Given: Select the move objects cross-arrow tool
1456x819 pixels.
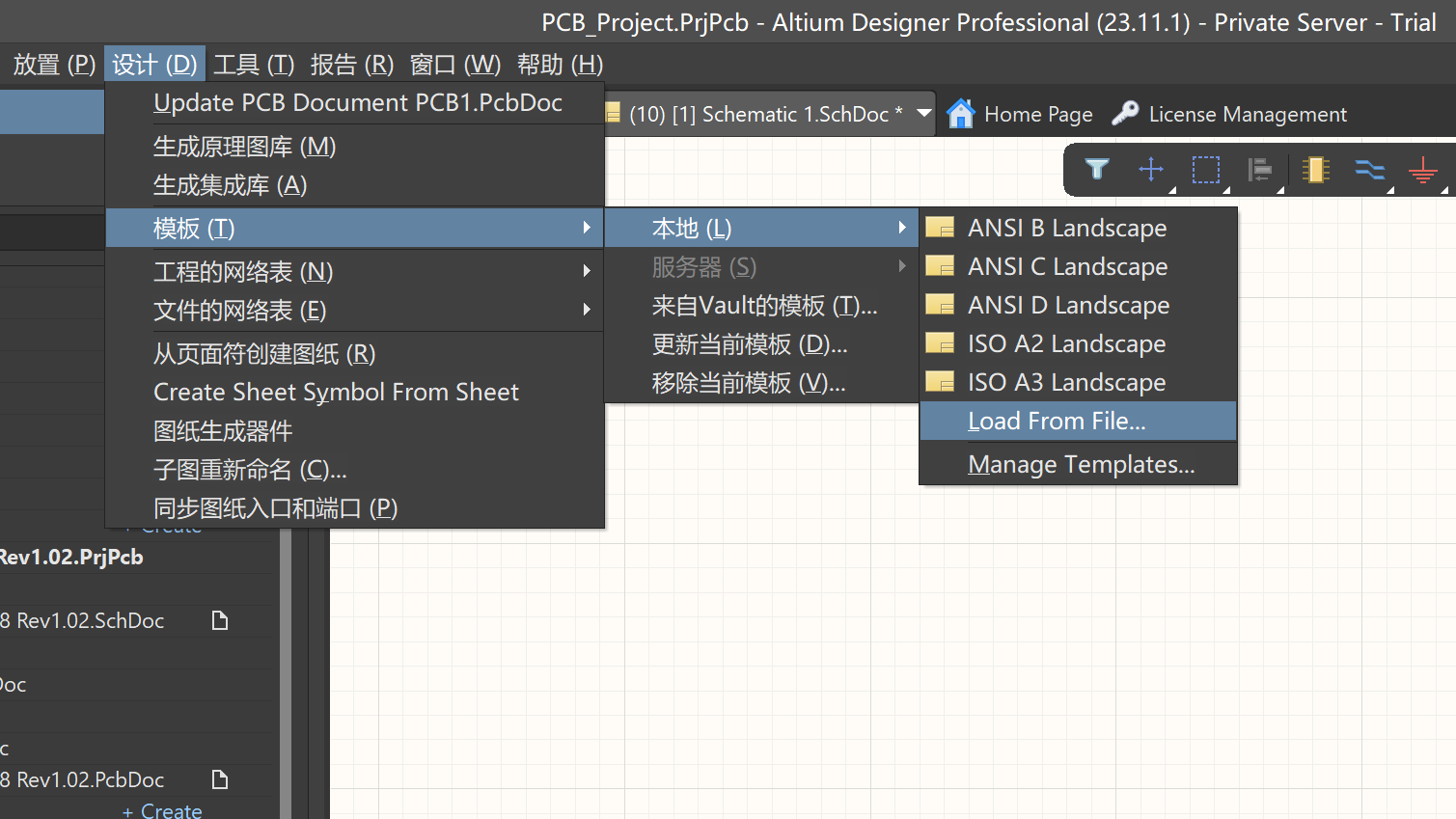Looking at the screenshot, I should click(1151, 170).
